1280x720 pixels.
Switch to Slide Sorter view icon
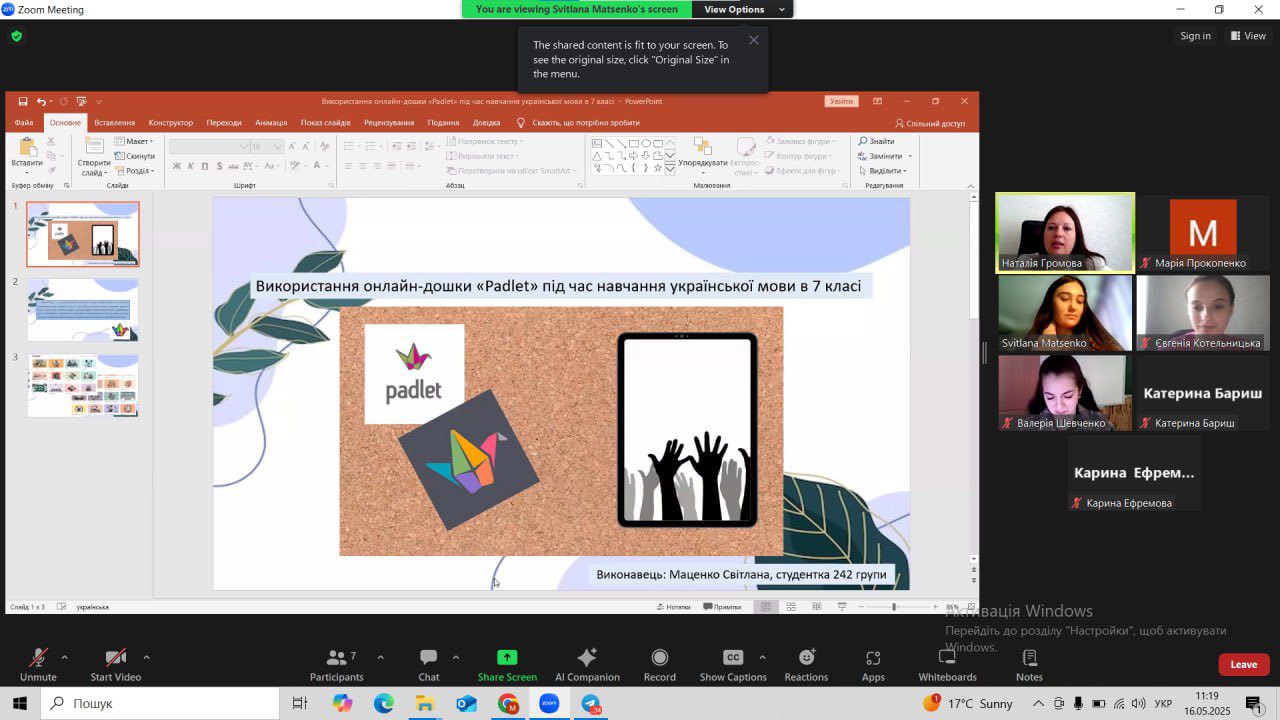tap(791, 607)
